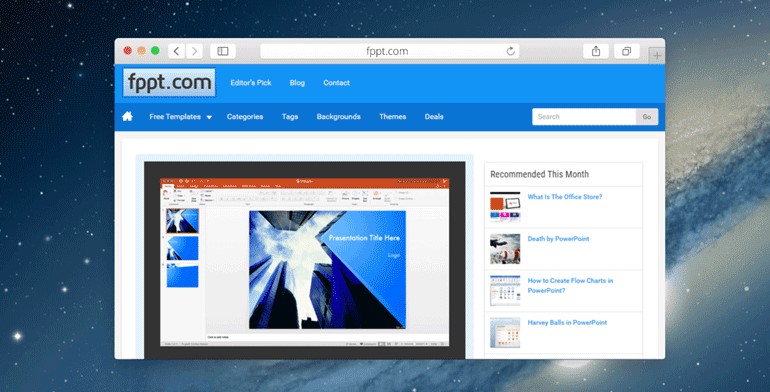Image resolution: width=770 pixels, height=392 pixels.
Task: Open Death by PowerPoint article
Action: coord(558,239)
